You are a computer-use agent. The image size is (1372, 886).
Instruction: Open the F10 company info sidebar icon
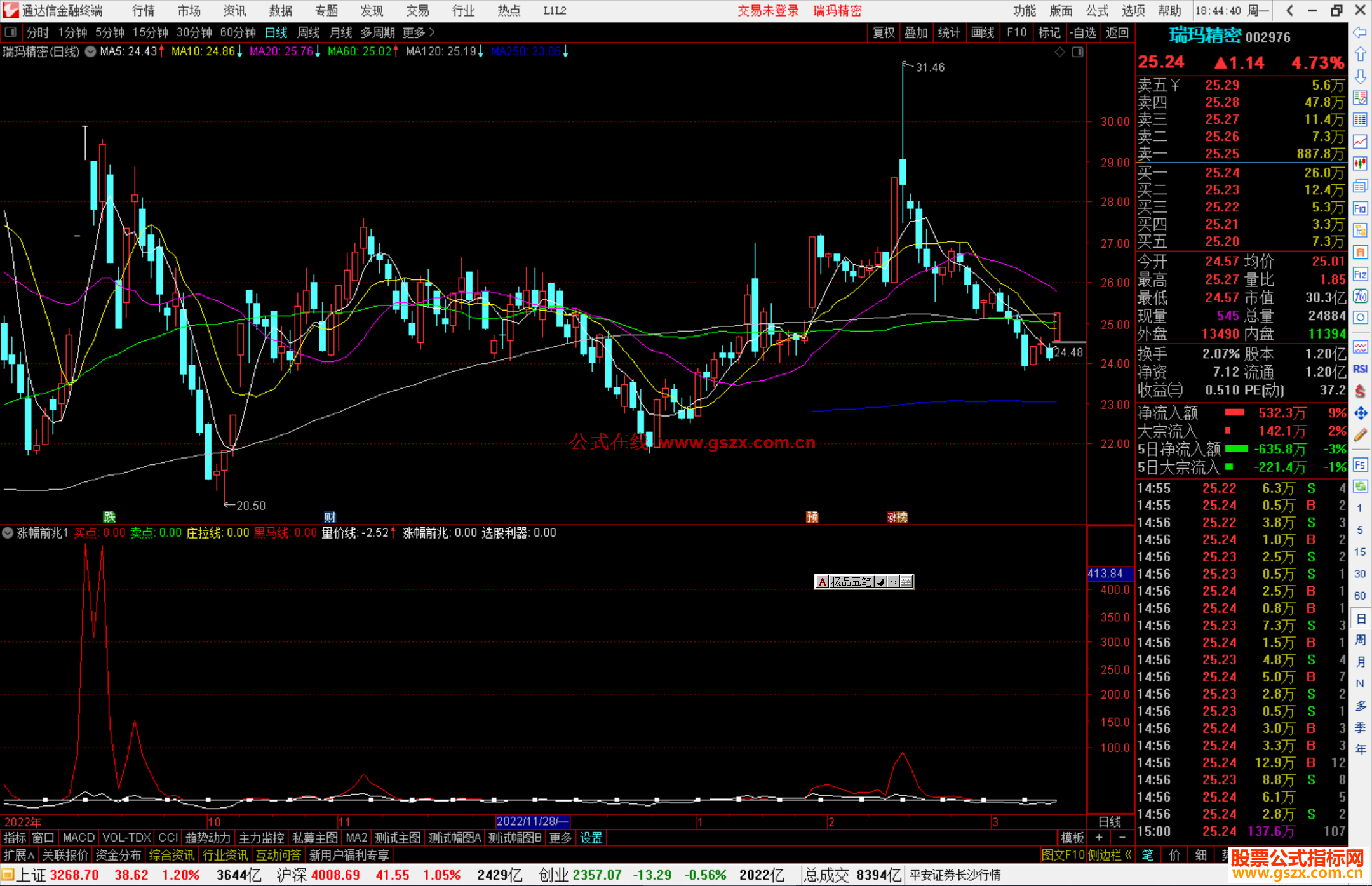tap(1360, 208)
